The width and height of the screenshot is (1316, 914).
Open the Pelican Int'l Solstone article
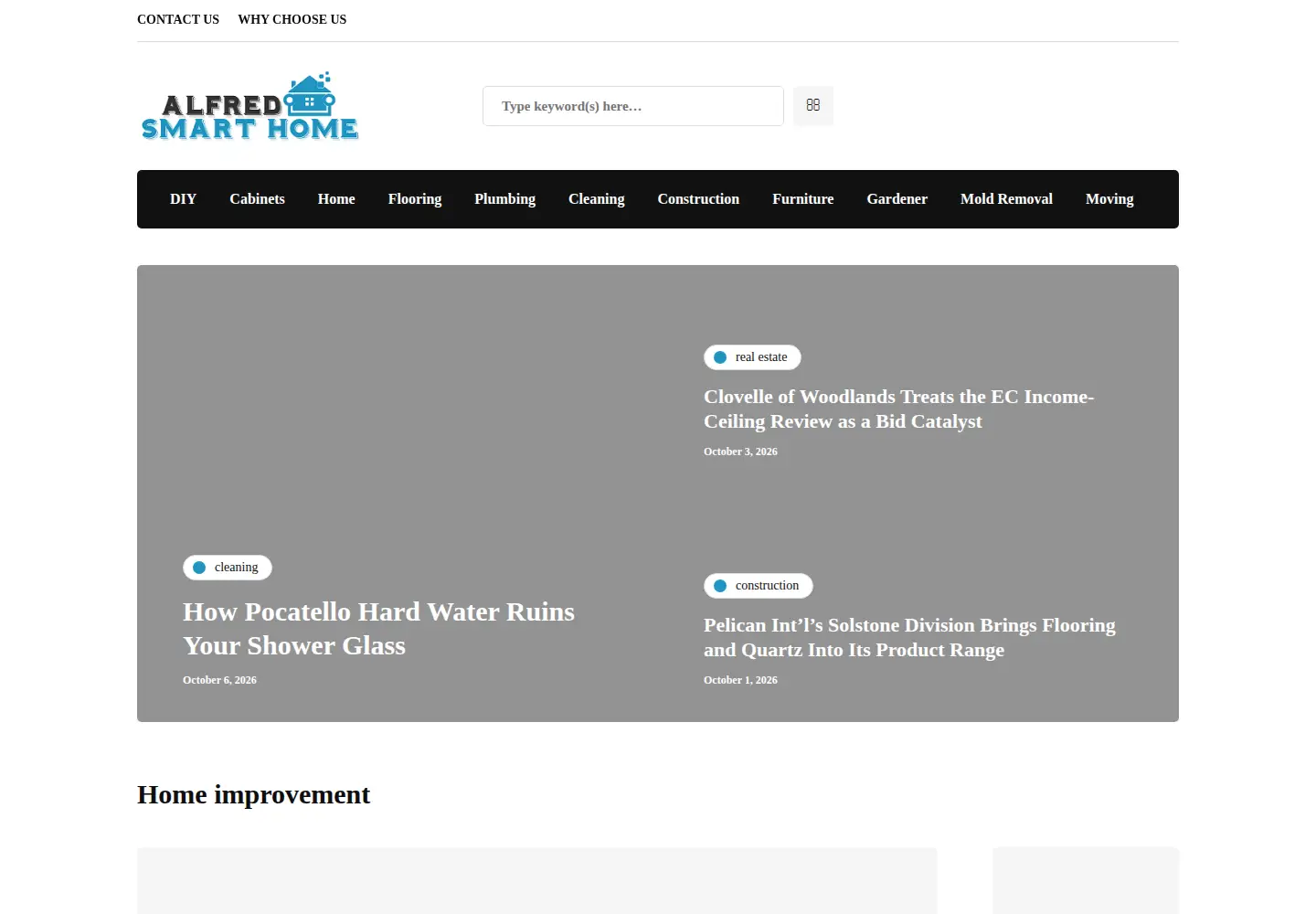909,637
